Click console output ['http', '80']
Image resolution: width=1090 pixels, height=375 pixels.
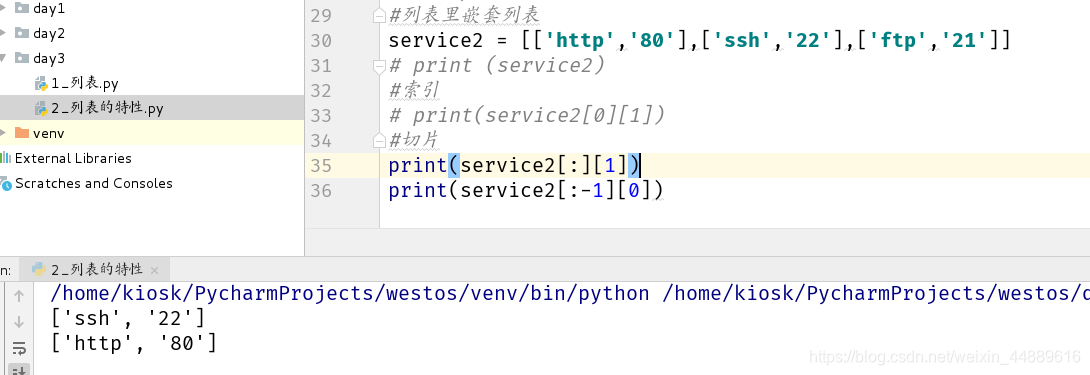[x=134, y=344]
